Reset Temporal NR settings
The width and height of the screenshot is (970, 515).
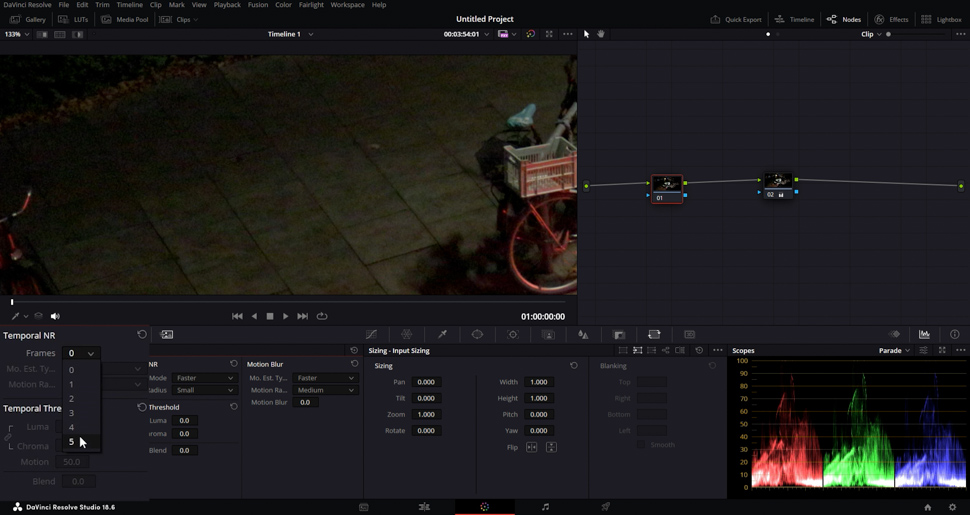click(x=142, y=334)
